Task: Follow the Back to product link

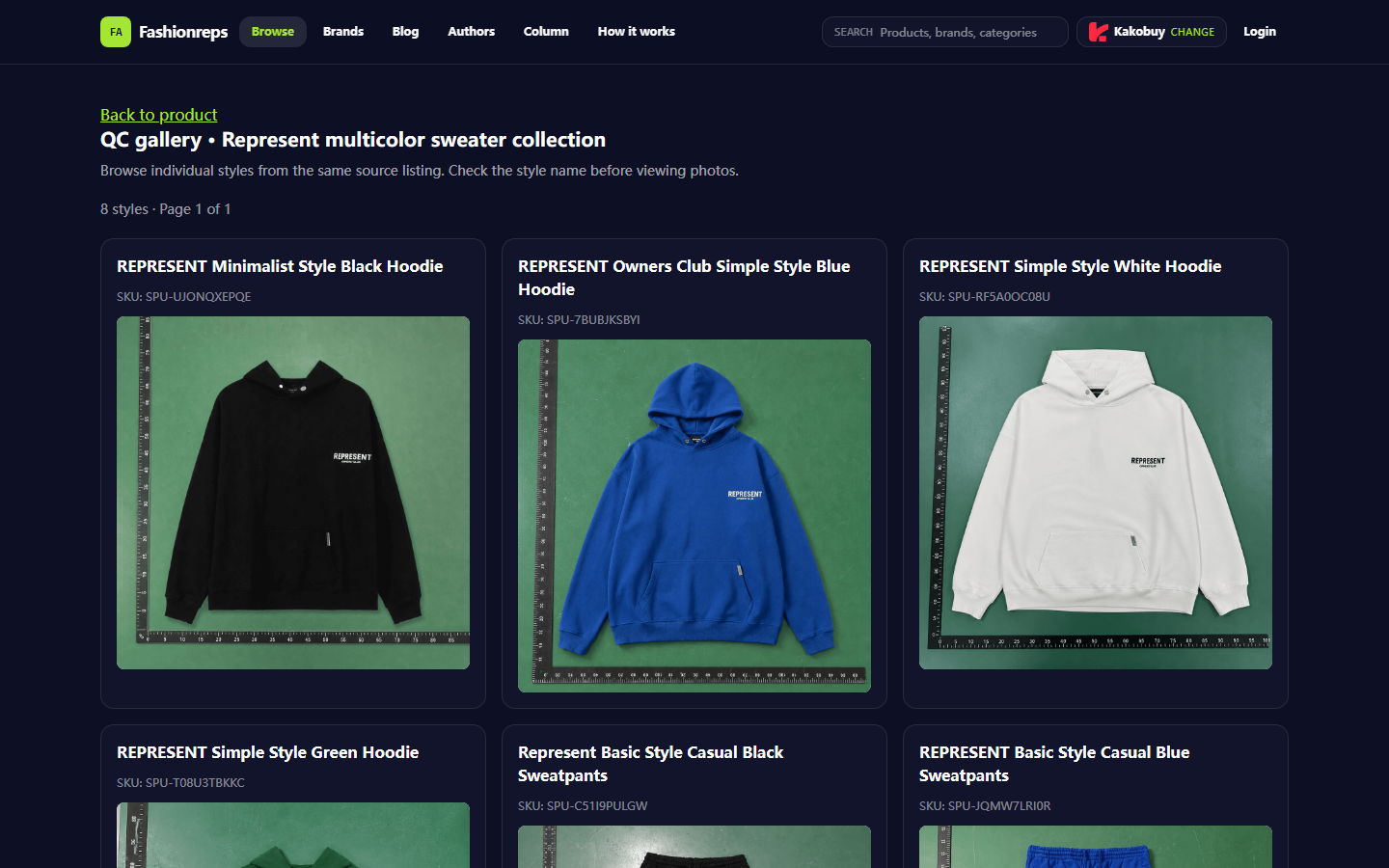Action: [159, 115]
